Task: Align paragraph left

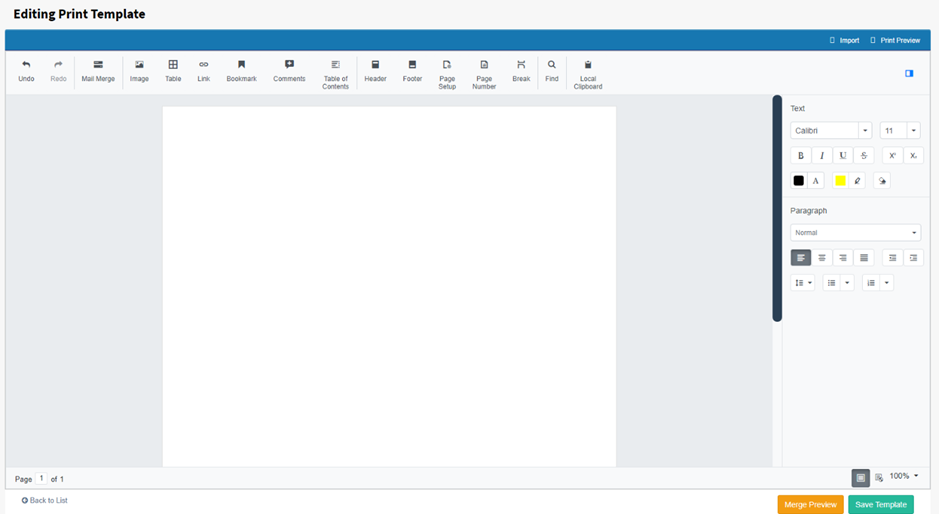Action: click(801, 258)
